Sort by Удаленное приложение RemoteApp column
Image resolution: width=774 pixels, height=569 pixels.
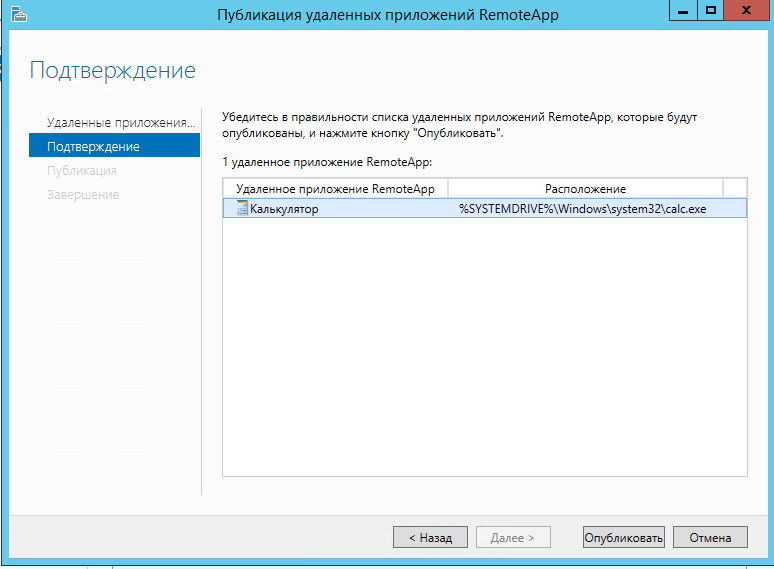pos(335,189)
